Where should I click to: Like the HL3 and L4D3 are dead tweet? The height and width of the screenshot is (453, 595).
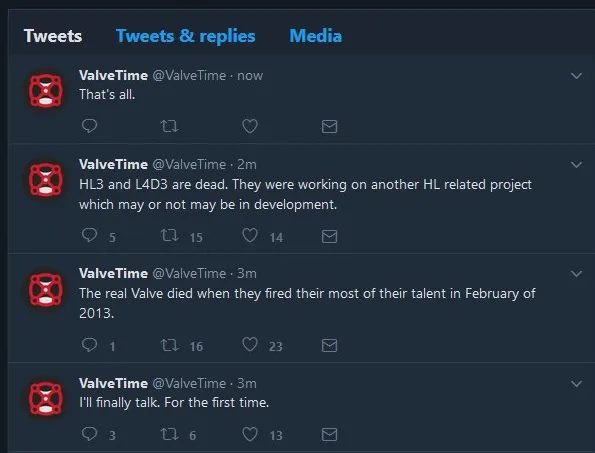(250, 235)
